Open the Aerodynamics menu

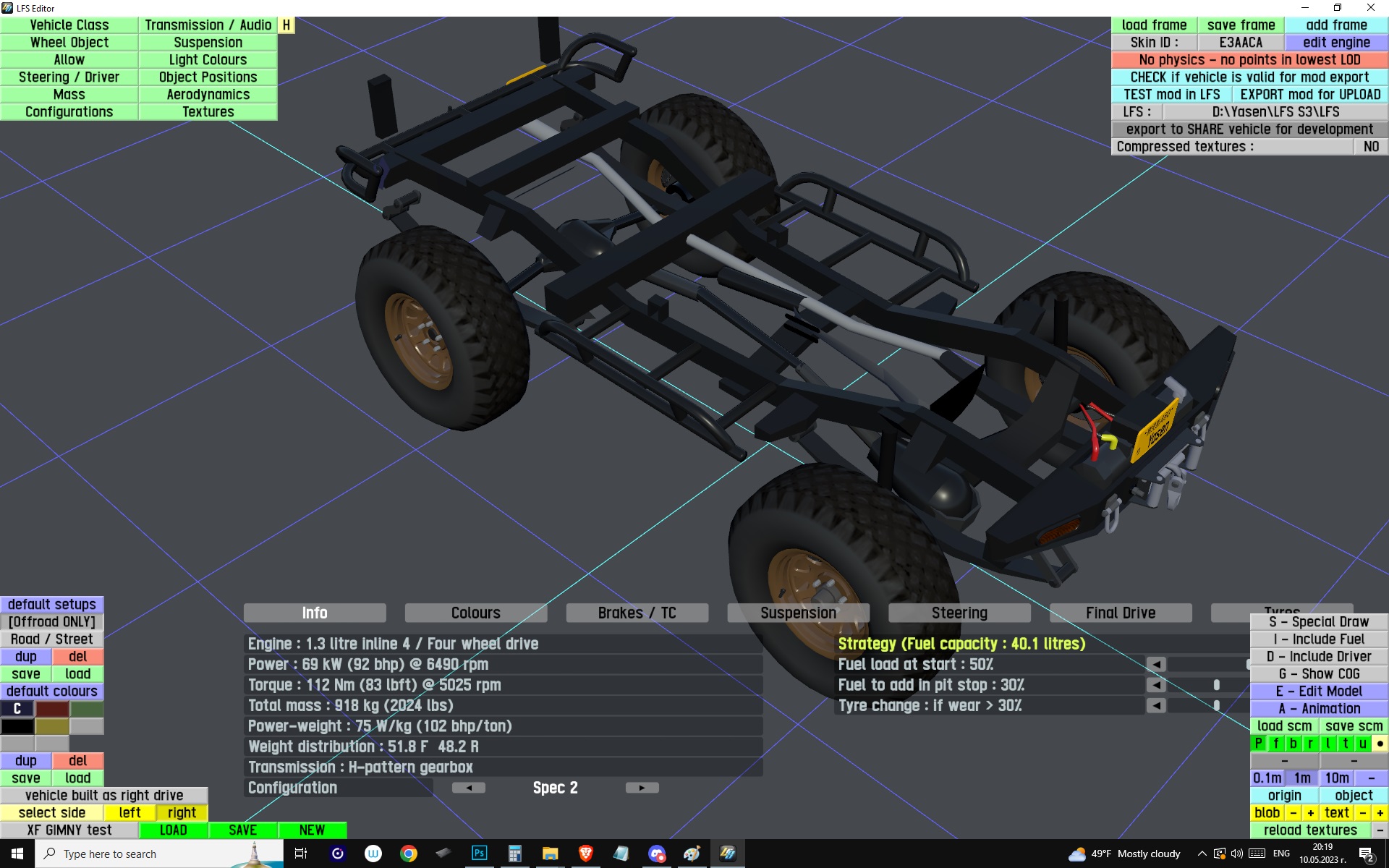[x=208, y=95]
